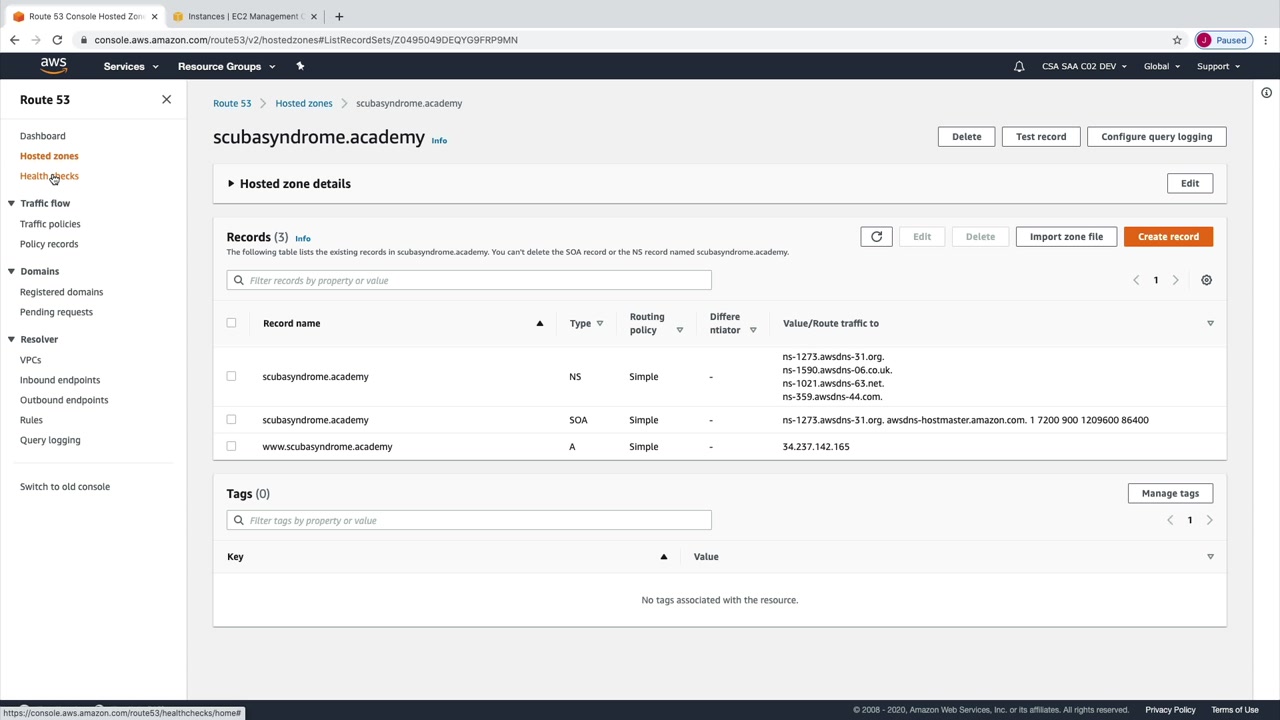Open the info panel icon at right edge
This screenshot has width=1280, height=720.
(x=1266, y=93)
